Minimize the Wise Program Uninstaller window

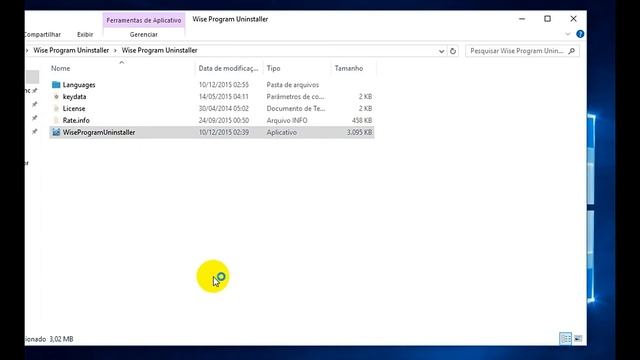522,19
